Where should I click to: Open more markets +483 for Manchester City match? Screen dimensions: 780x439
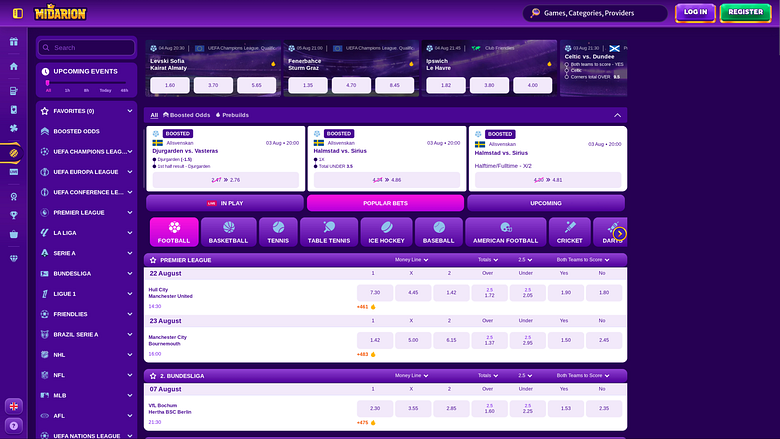pos(366,354)
